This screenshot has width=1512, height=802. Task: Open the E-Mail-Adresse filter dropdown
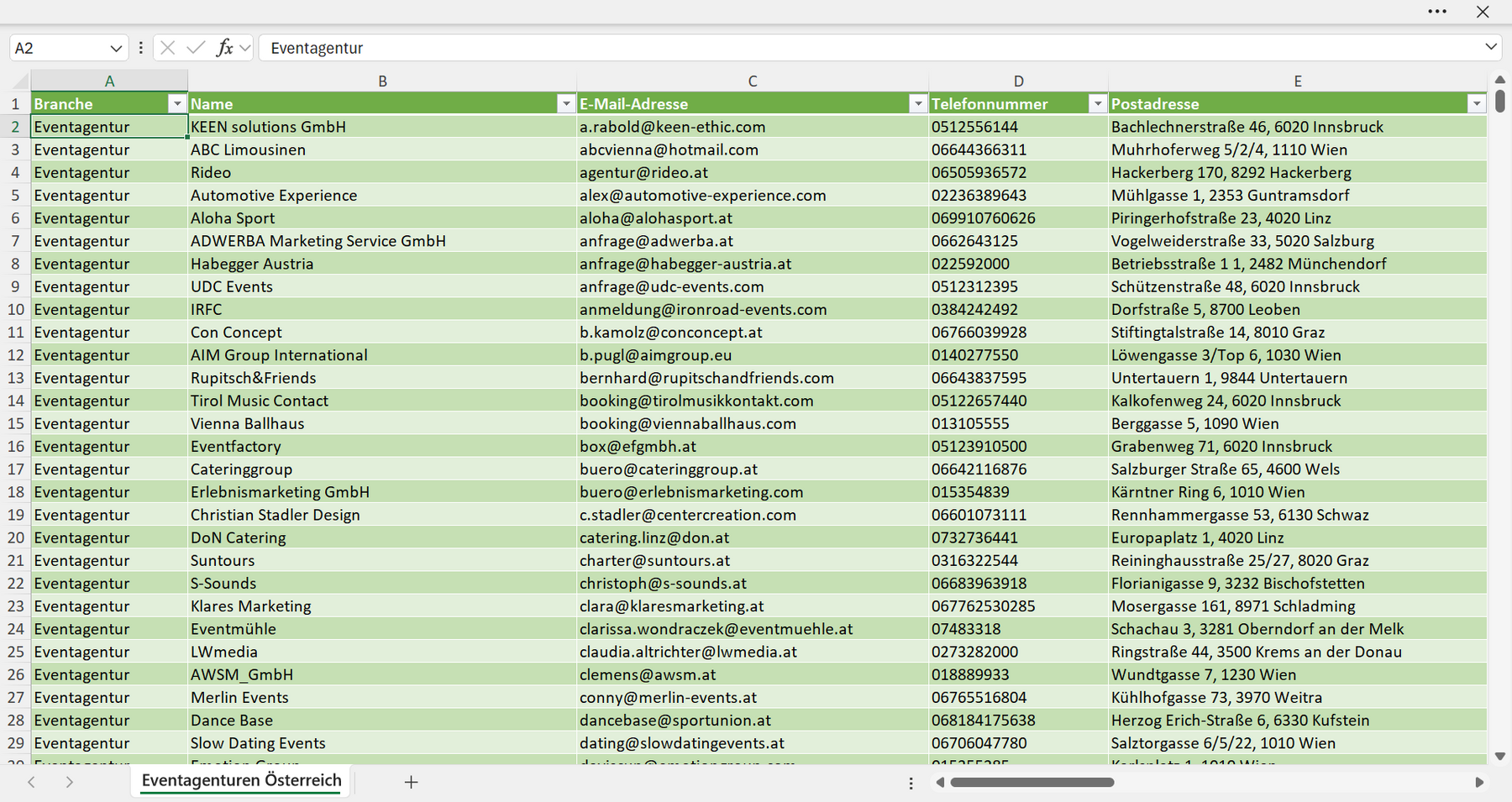[917, 103]
